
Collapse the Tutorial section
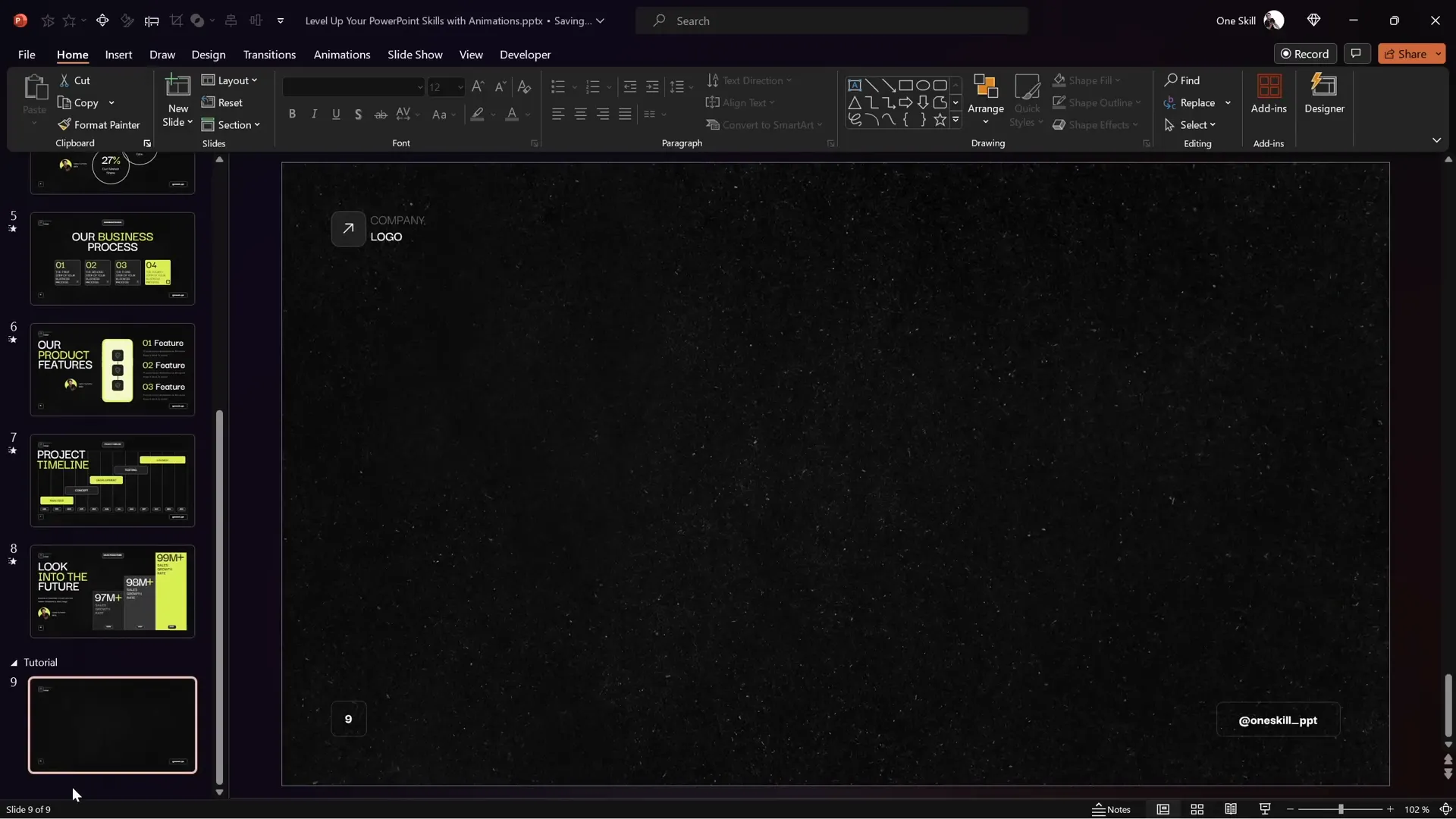pos(14,661)
